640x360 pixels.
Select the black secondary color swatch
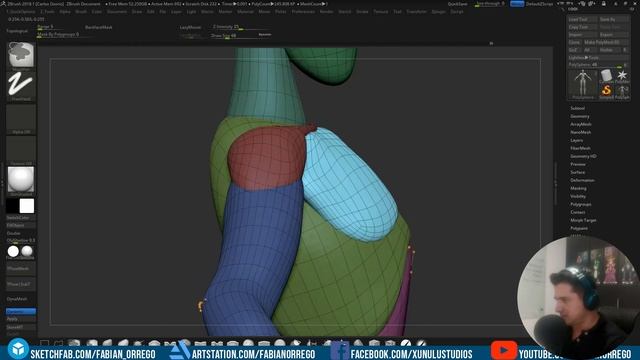tap(12, 206)
